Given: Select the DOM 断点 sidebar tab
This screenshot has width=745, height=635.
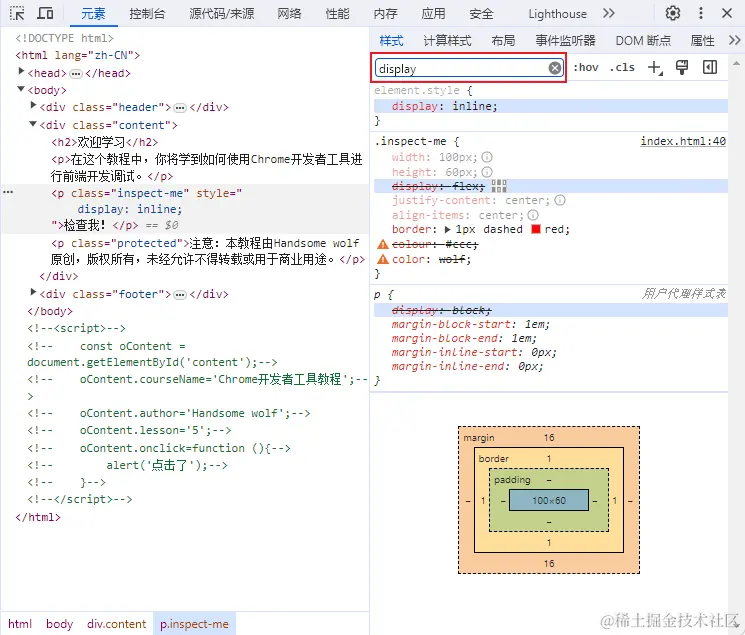Looking at the screenshot, I should coord(643,40).
